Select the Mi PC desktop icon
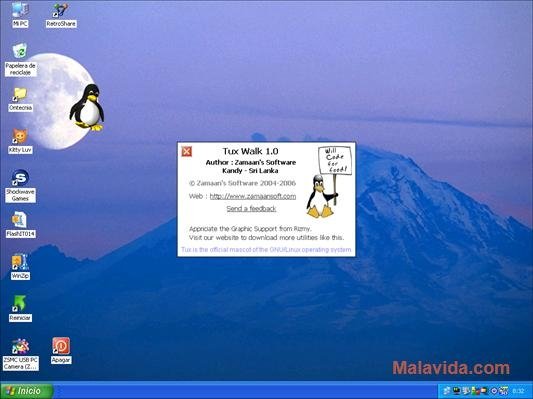The height and width of the screenshot is (399, 533). [20, 14]
